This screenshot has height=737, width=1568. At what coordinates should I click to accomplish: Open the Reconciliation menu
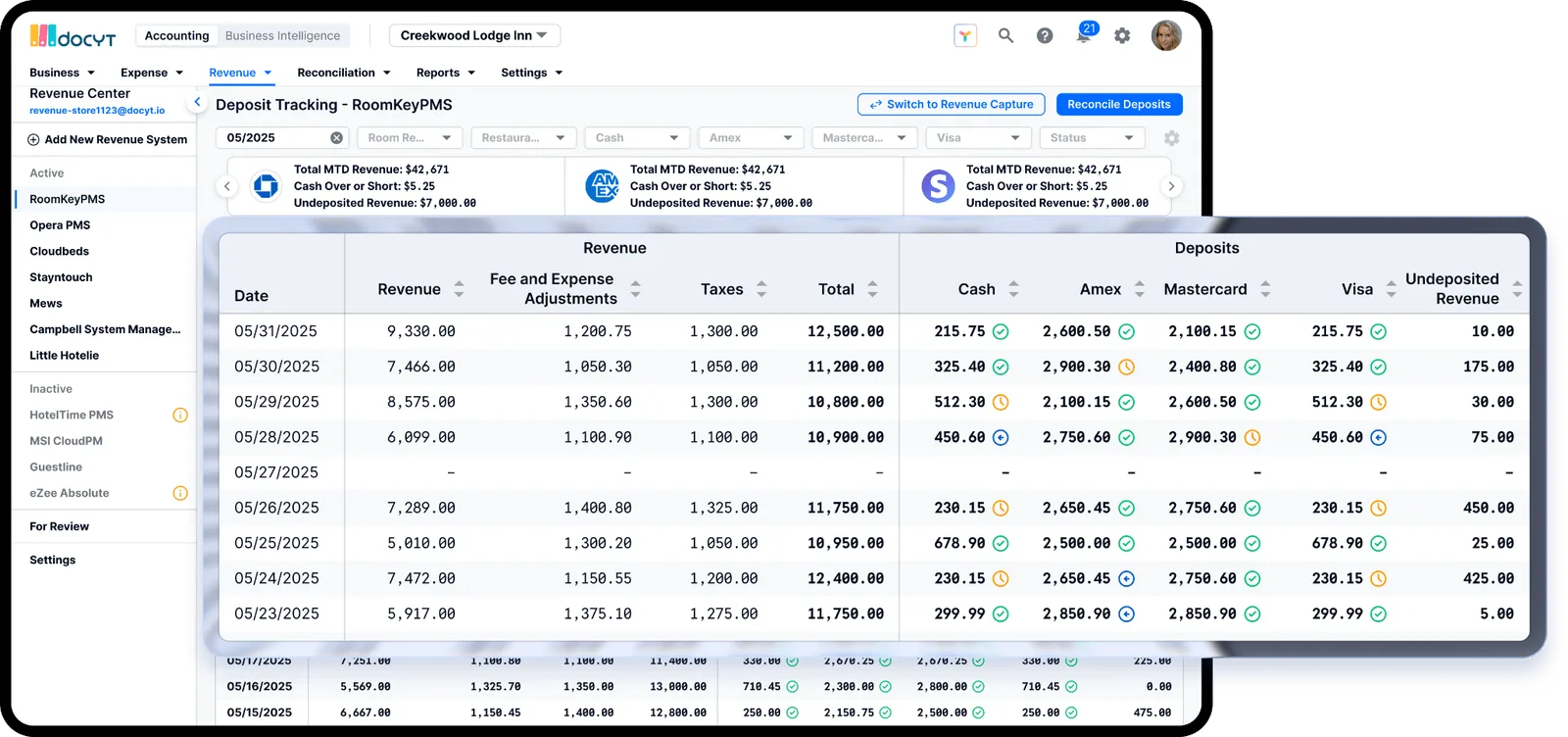point(344,73)
